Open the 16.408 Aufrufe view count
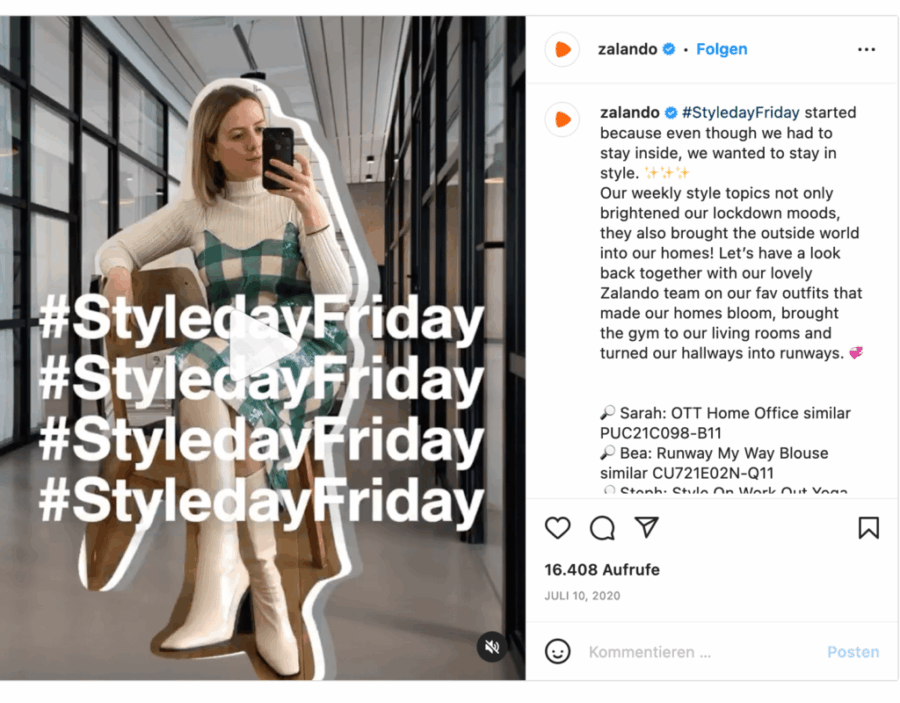The width and height of the screenshot is (900, 703). tap(602, 570)
